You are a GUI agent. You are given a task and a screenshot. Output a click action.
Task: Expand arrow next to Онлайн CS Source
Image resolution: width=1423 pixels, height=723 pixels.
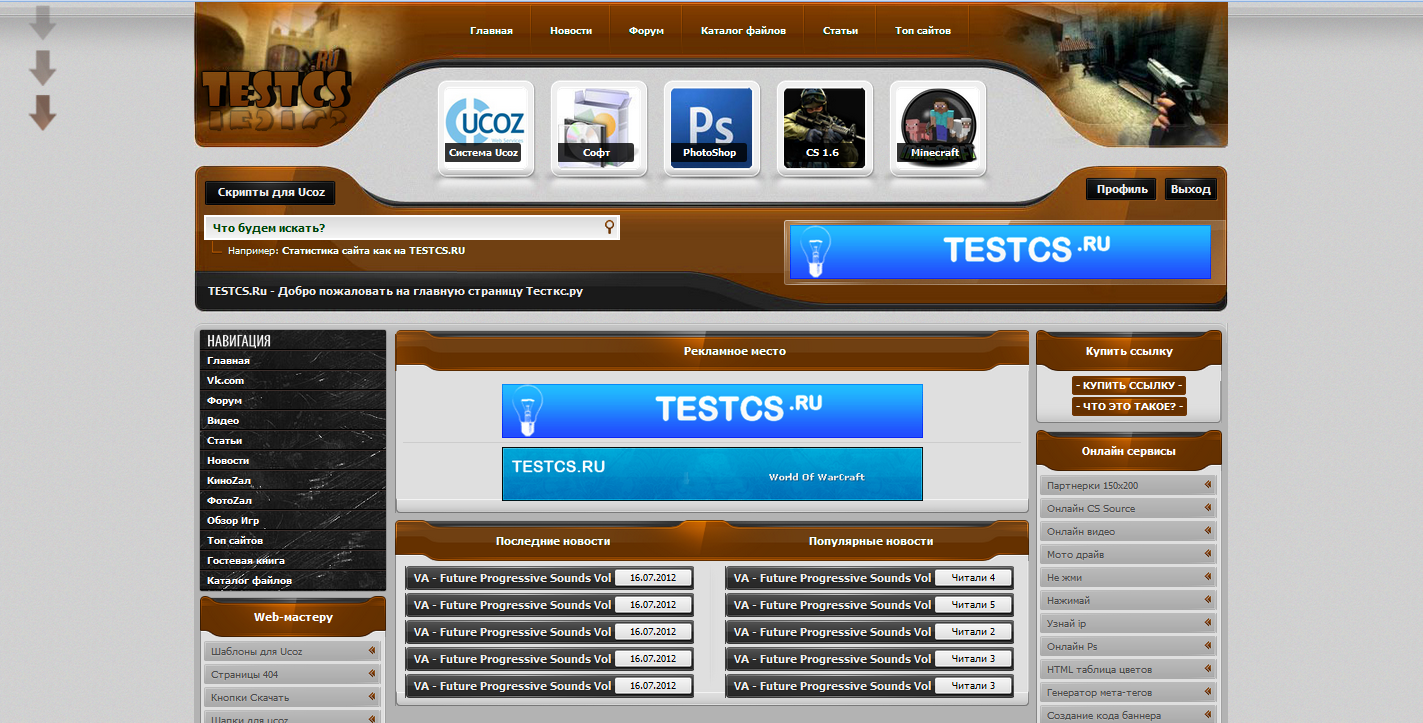click(1208, 508)
